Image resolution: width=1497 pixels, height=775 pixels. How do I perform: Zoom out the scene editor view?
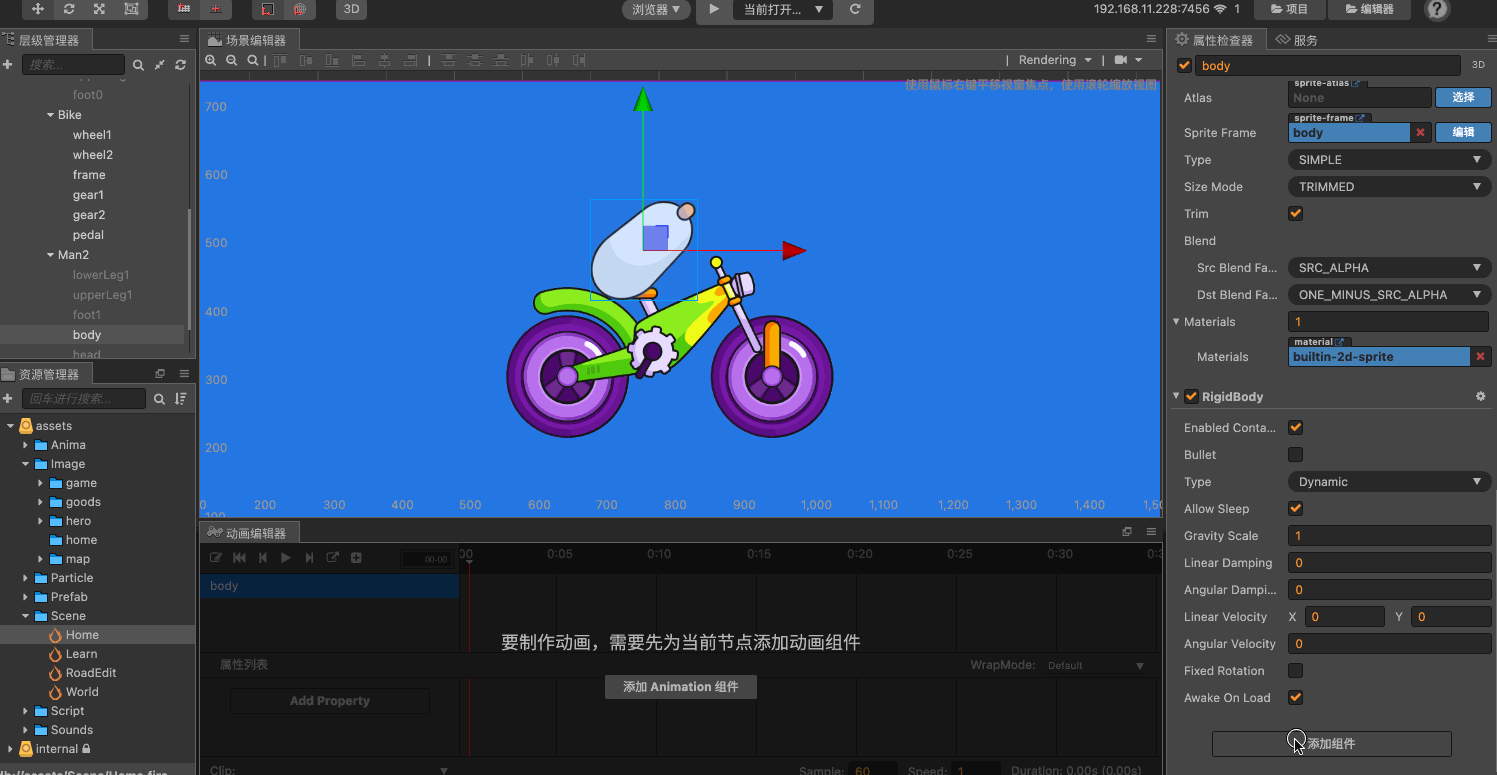(x=232, y=60)
